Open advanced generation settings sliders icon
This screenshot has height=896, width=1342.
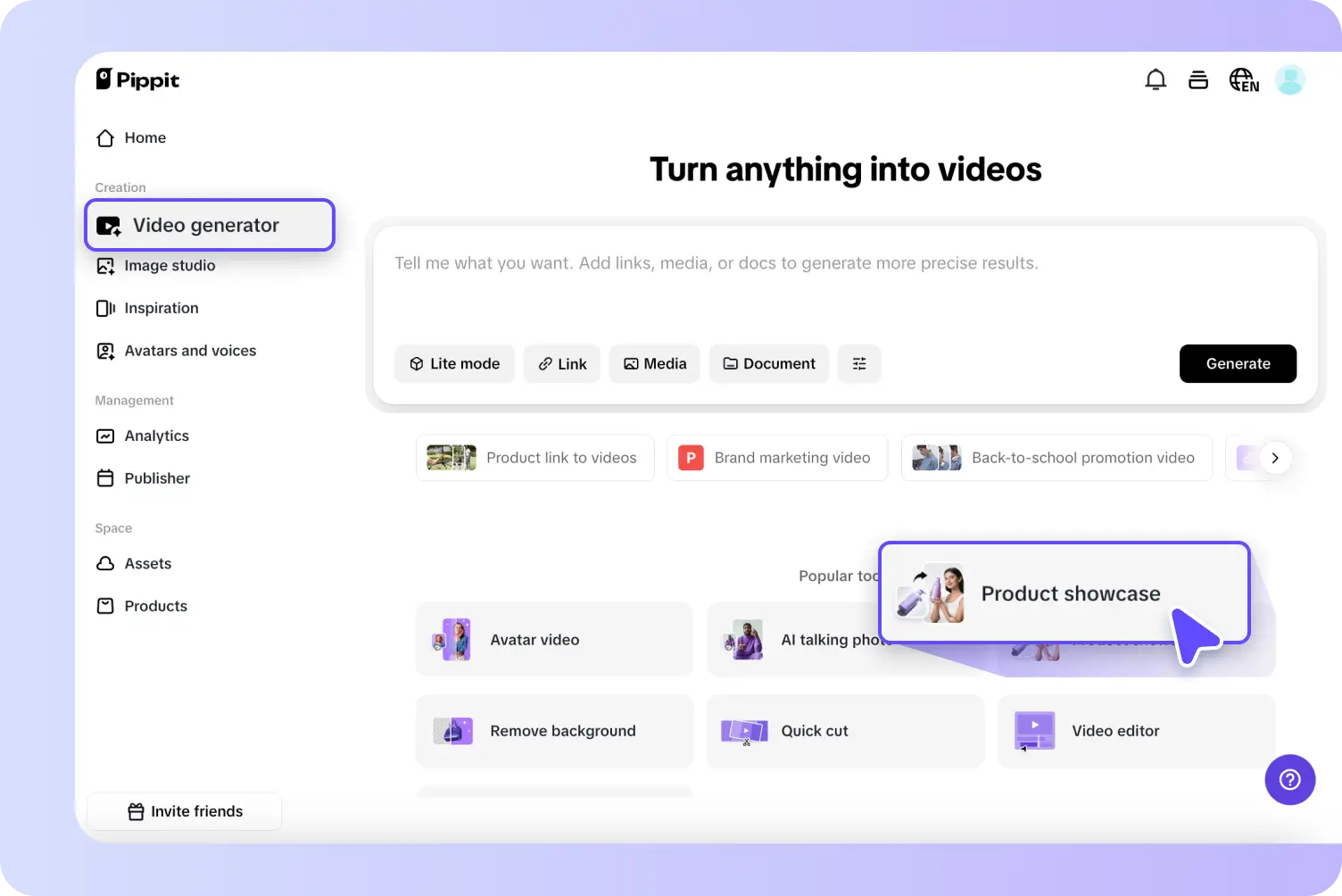(x=859, y=363)
